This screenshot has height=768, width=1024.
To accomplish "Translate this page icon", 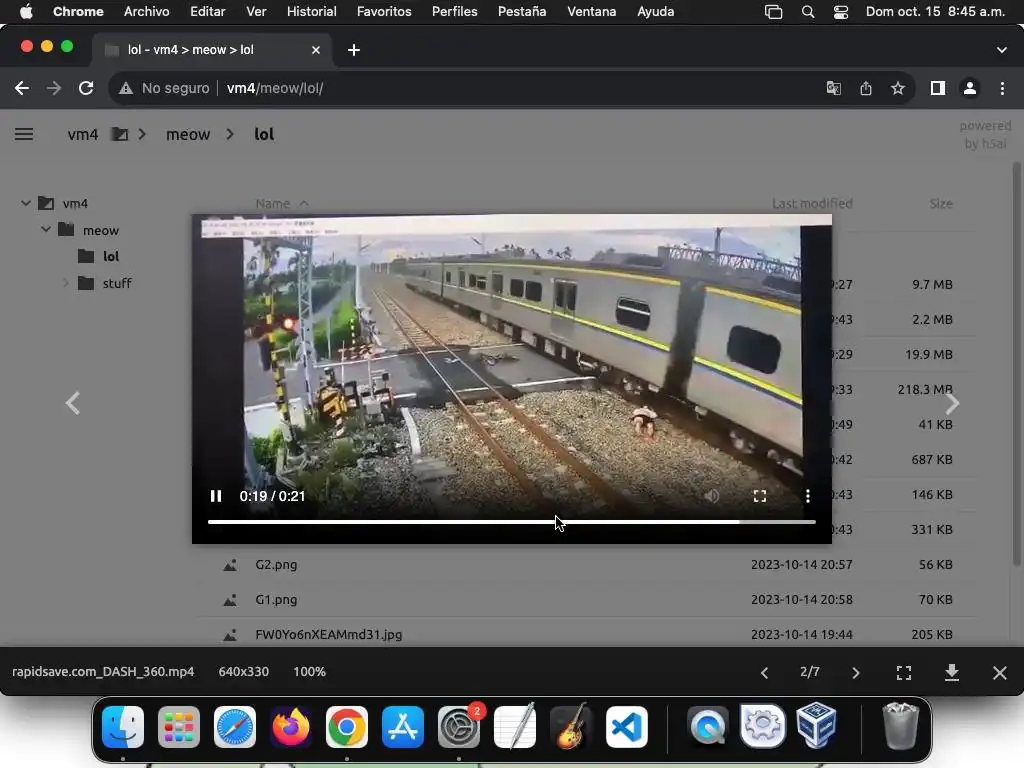I will coord(833,88).
